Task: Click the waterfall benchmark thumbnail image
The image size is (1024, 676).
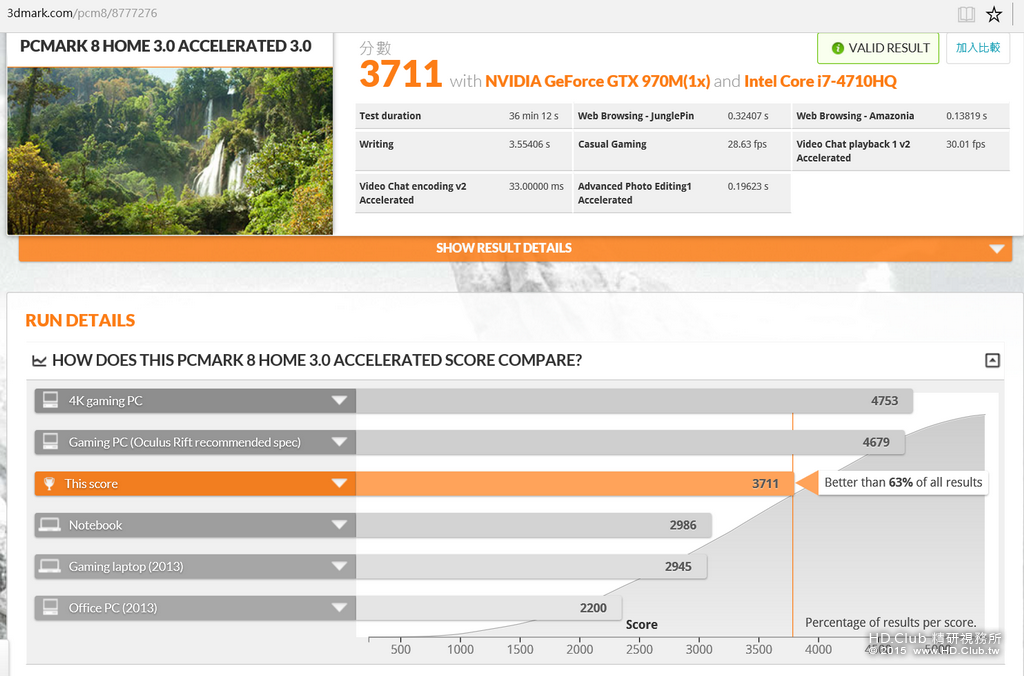Action: click(x=170, y=151)
